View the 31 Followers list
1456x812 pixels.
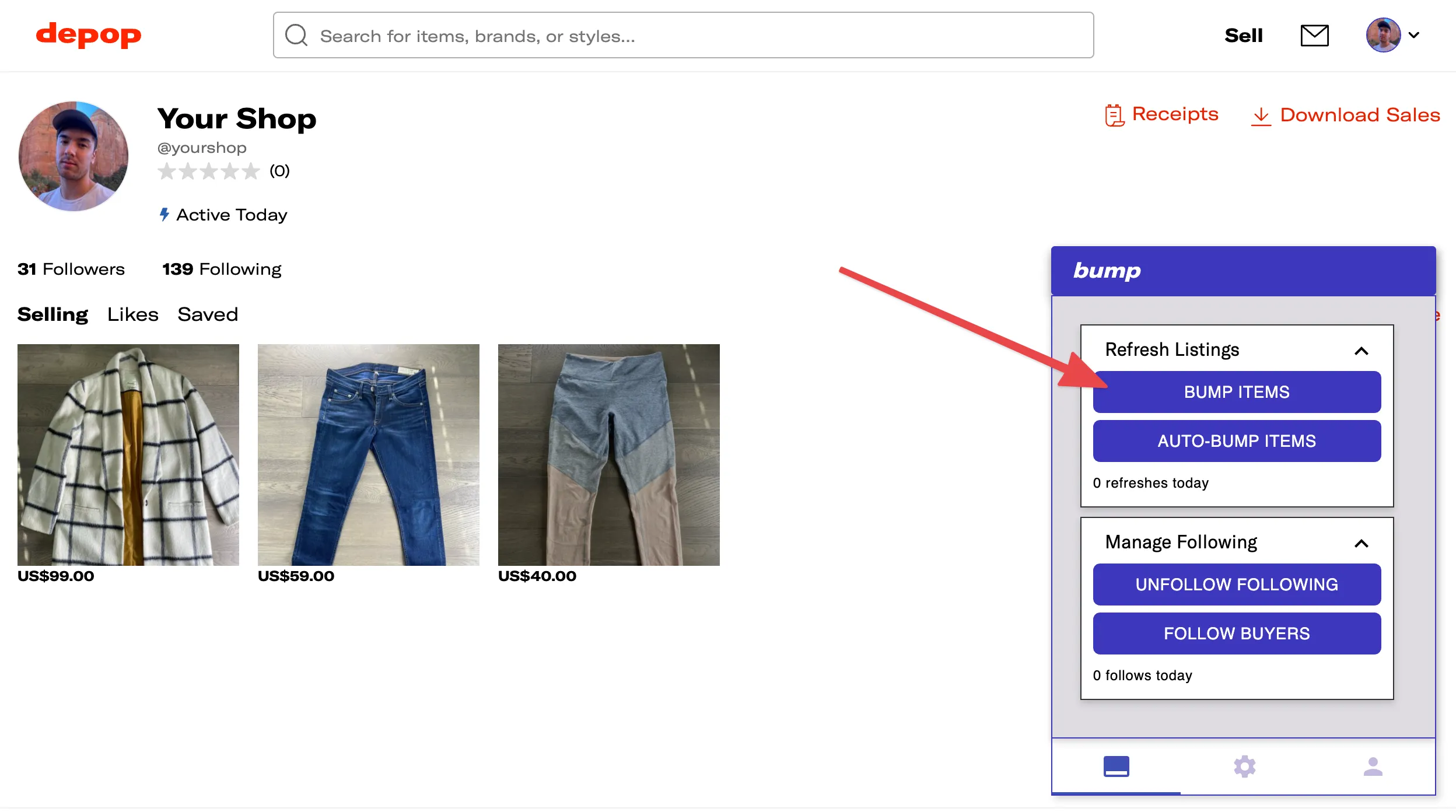(x=71, y=269)
